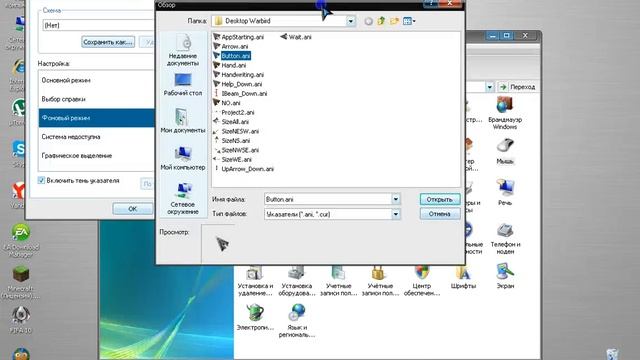Open Центр обеспечения item in Control Panel
This screenshot has width=640, height=360.
click(x=422, y=280)
